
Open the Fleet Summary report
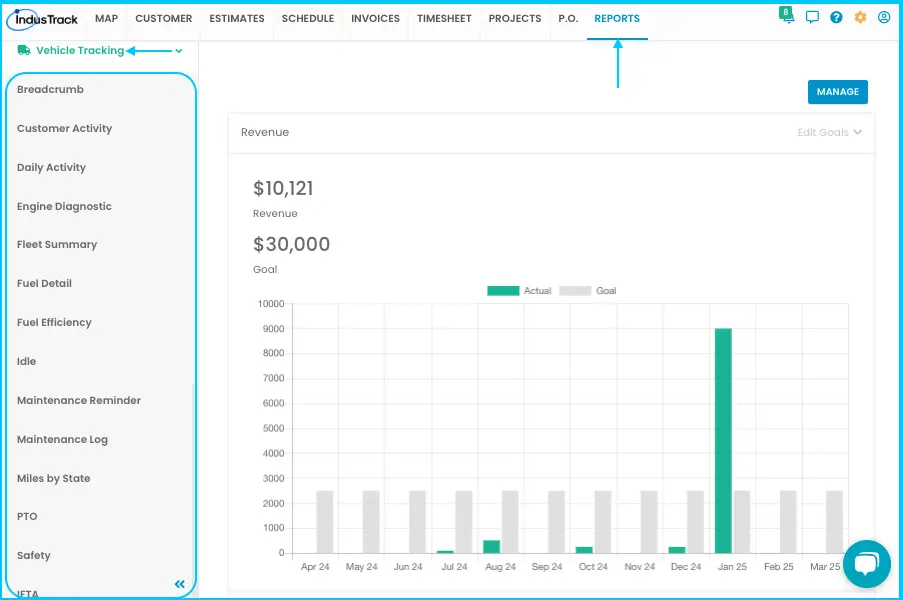(57, 244)
